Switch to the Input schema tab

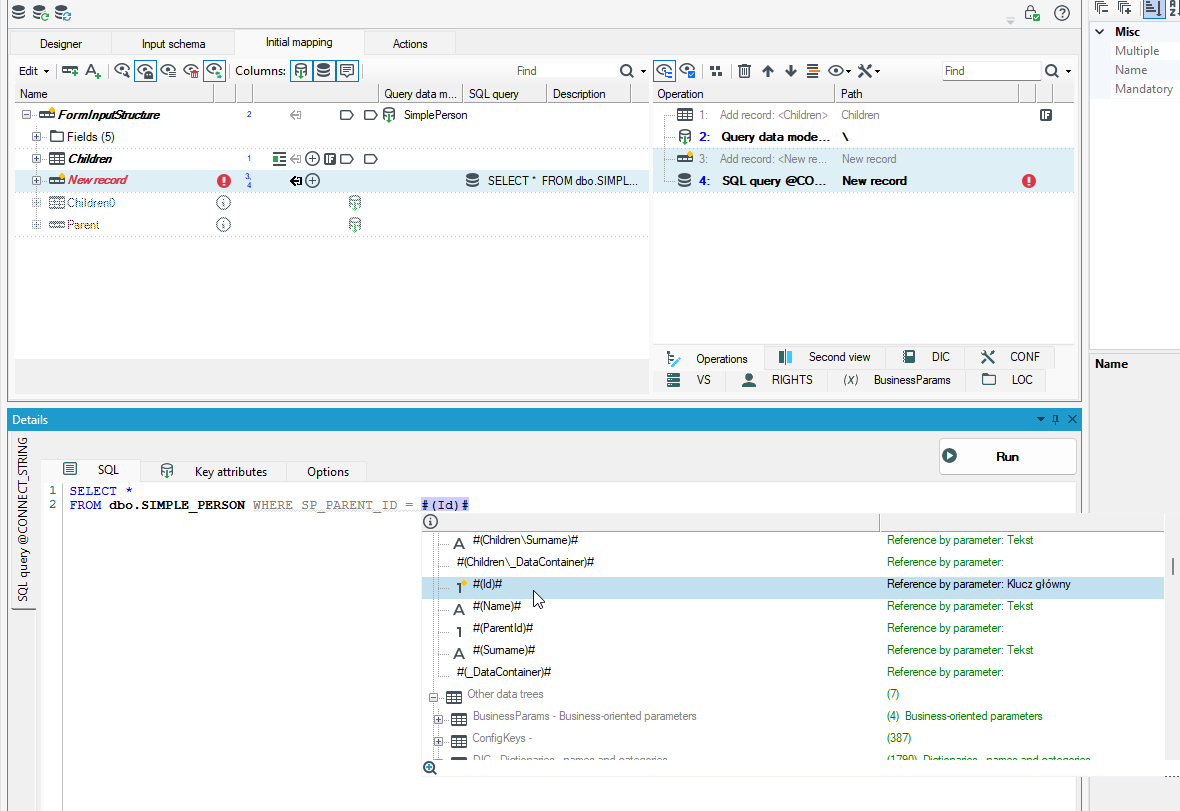pos(173,44)
